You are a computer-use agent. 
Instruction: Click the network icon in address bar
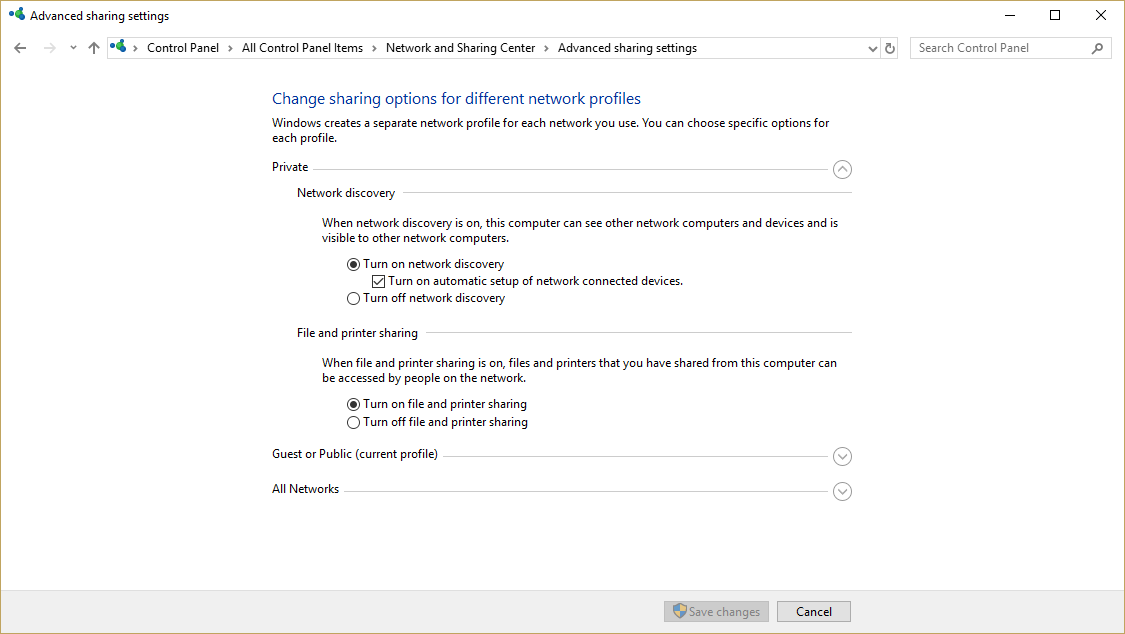[118, 47]
